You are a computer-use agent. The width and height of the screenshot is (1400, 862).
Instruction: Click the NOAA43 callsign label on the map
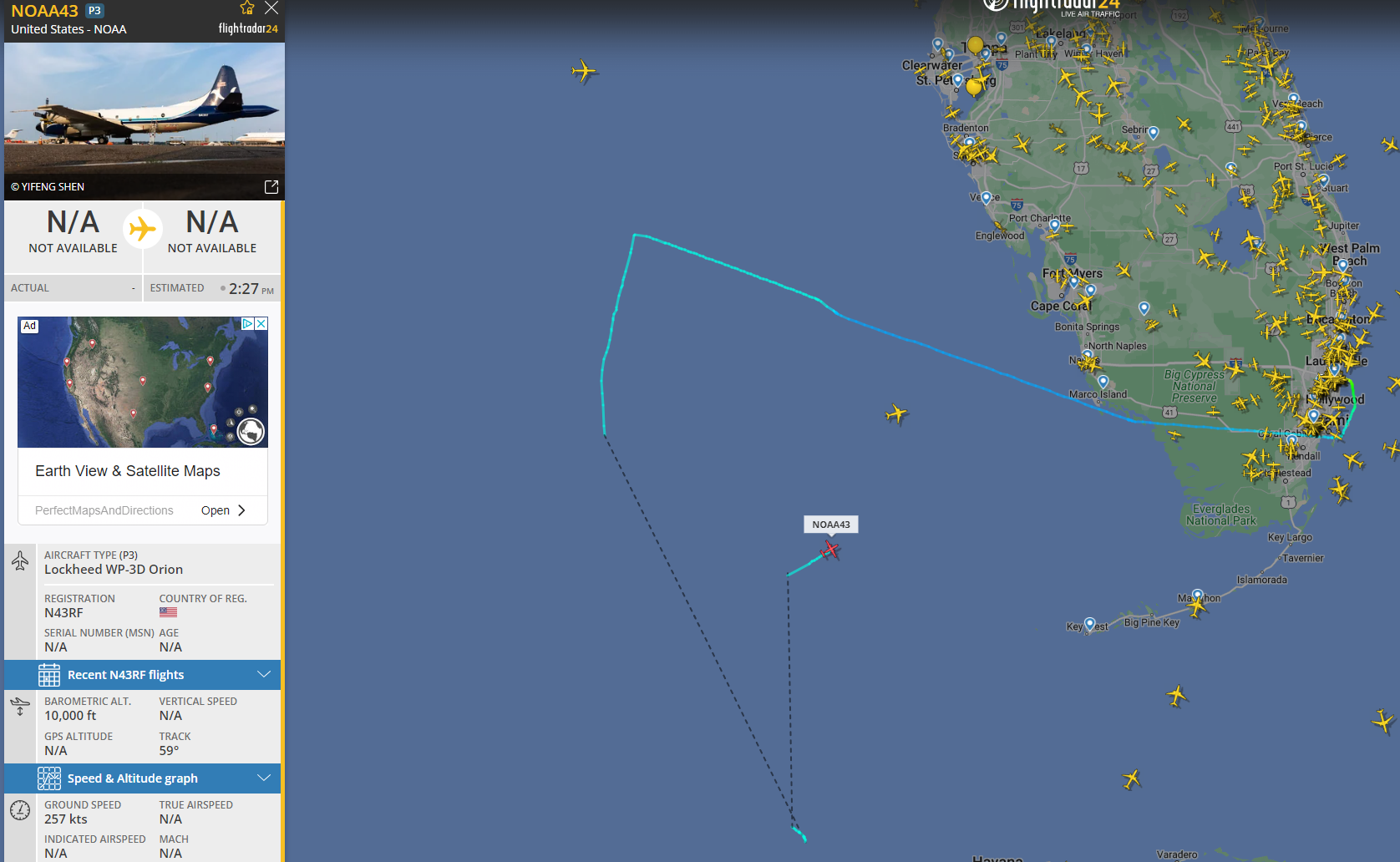831,525
